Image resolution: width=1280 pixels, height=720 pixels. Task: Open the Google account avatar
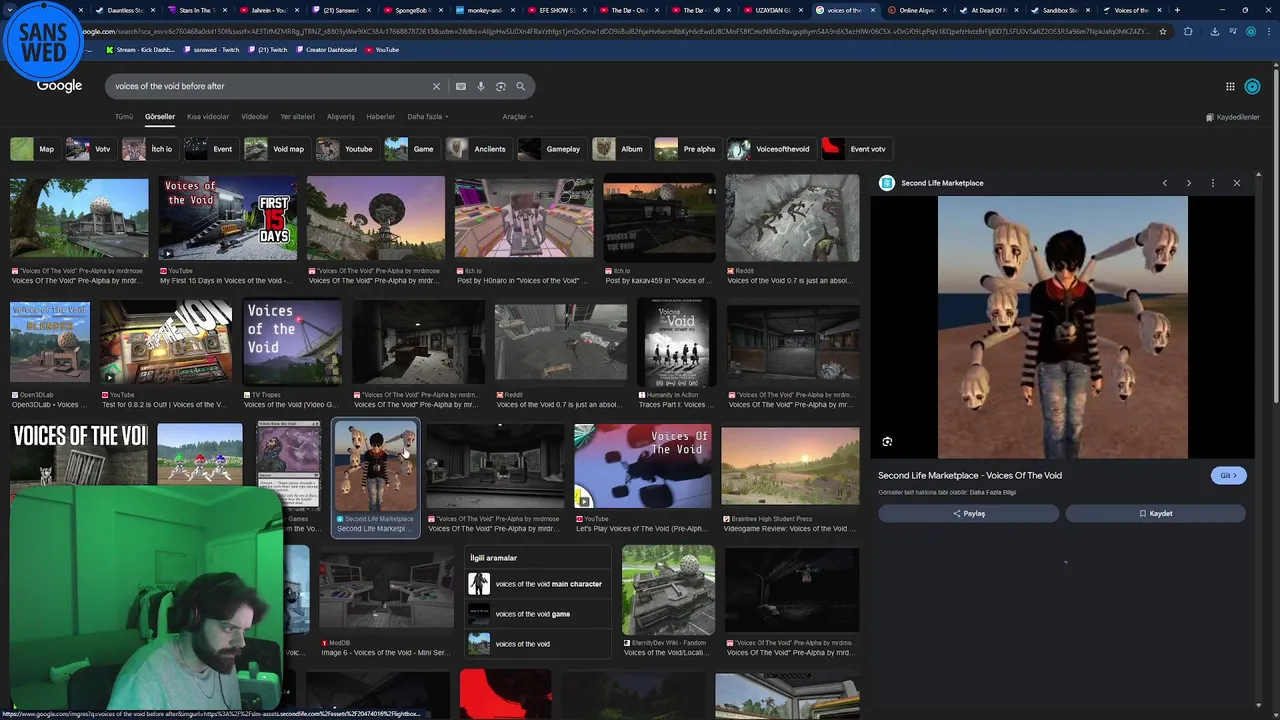(x=1252, y=87)
